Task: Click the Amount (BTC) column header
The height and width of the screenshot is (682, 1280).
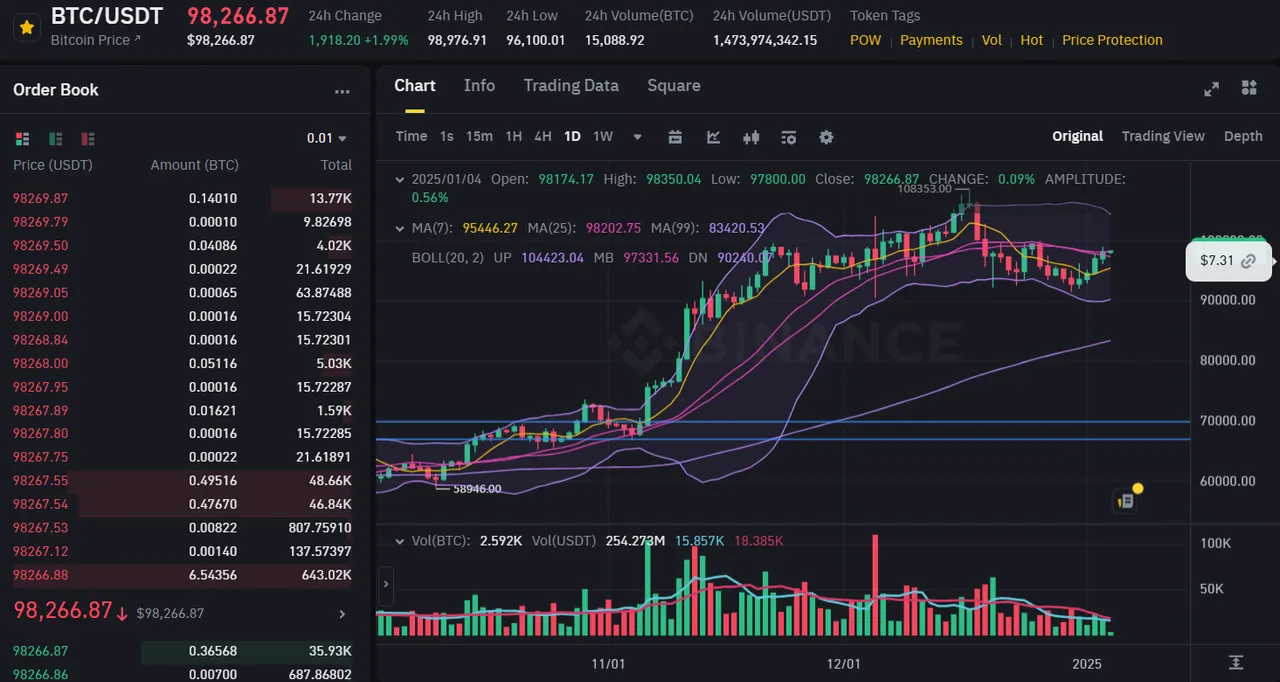Action: [194, 165]
